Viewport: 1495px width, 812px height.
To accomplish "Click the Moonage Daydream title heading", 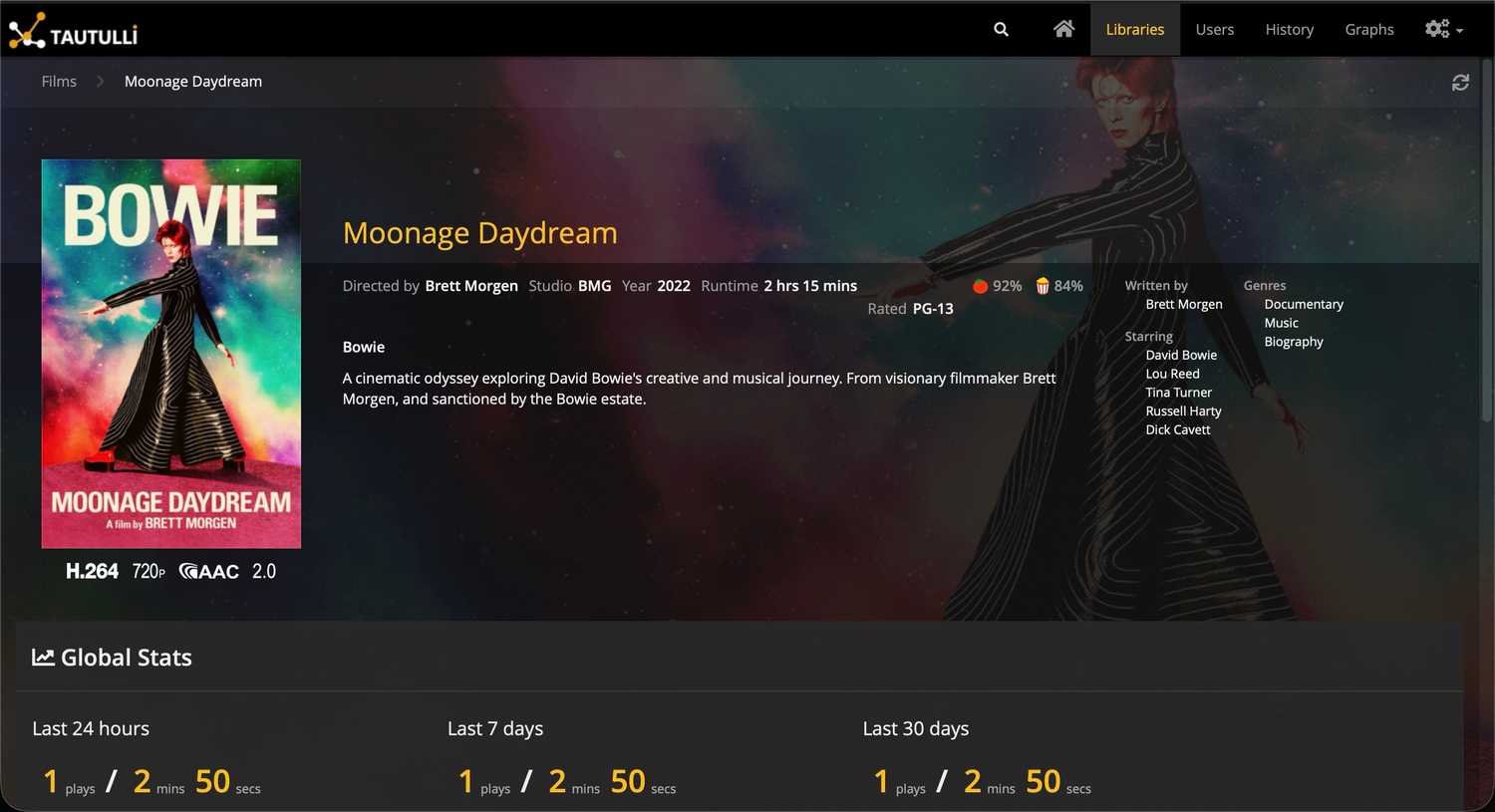I will pos(480,233).
